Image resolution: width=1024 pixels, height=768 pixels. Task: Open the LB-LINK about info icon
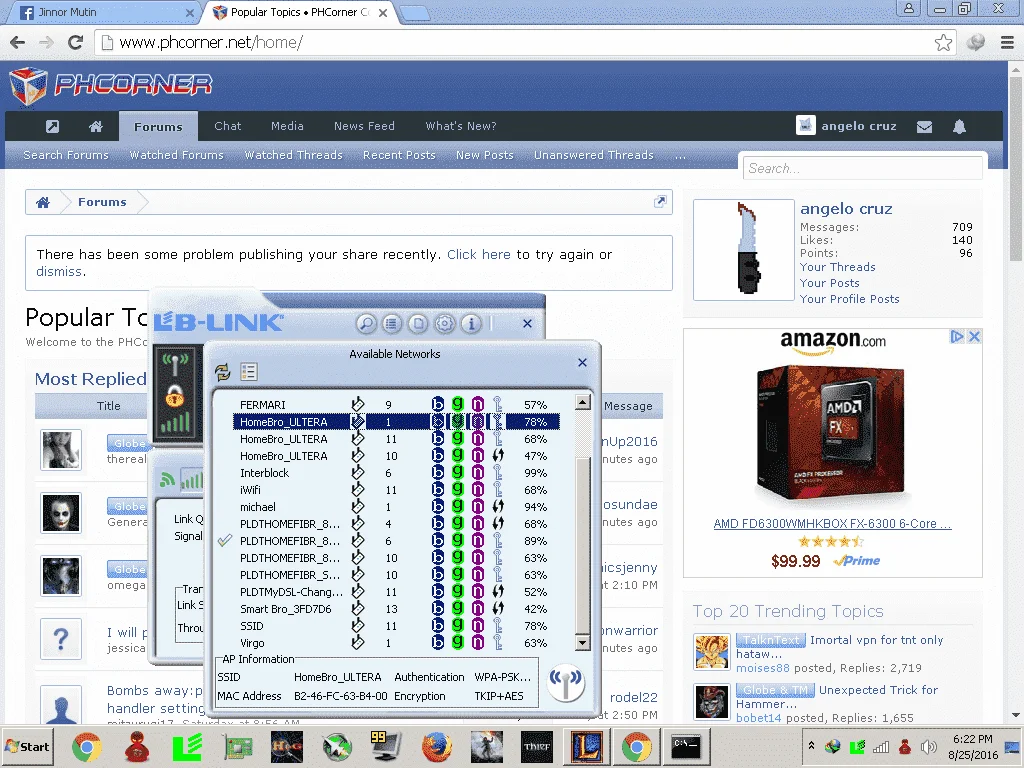tap(472, 323)
